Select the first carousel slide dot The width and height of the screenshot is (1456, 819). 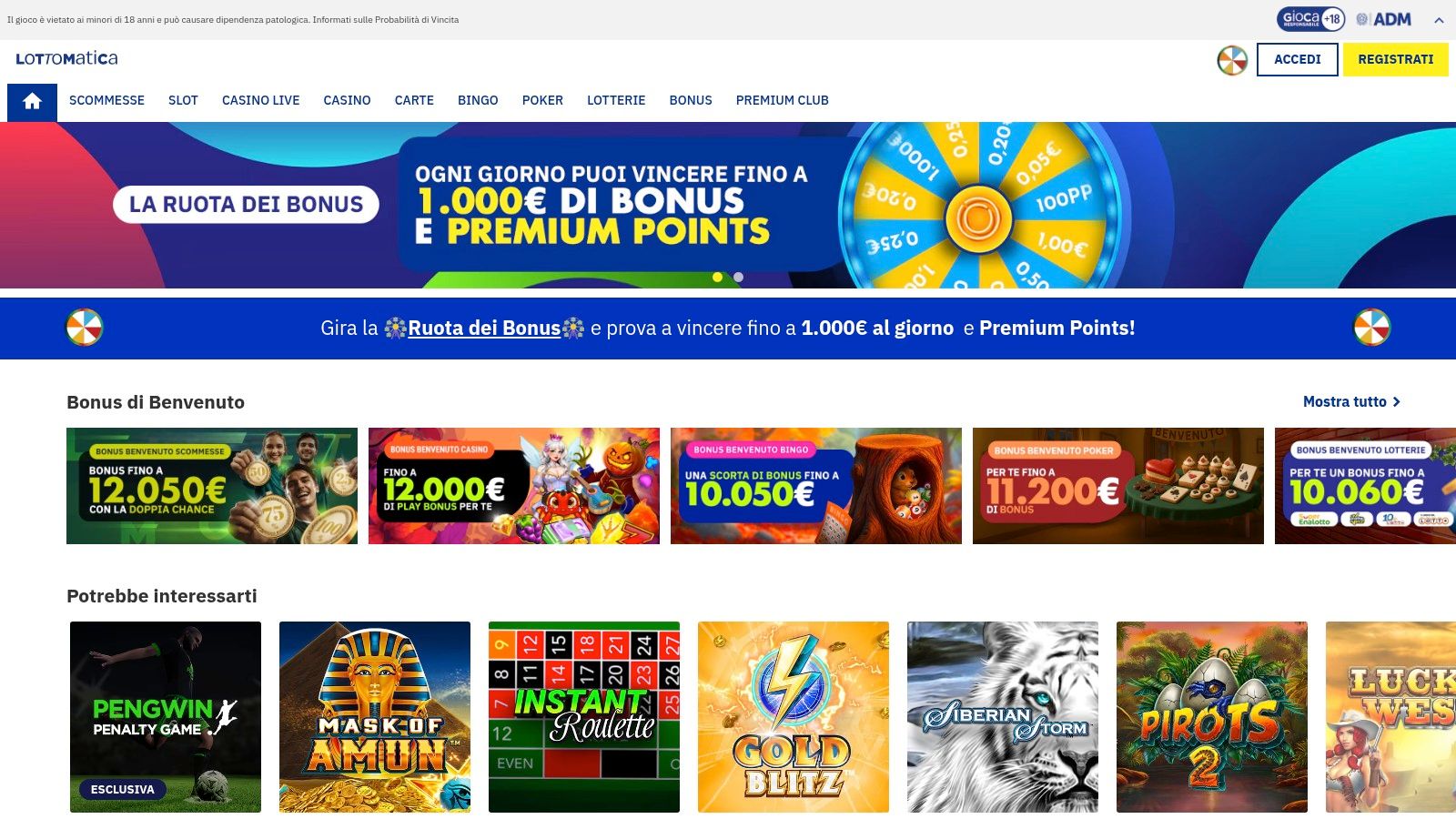pos(717,277)
